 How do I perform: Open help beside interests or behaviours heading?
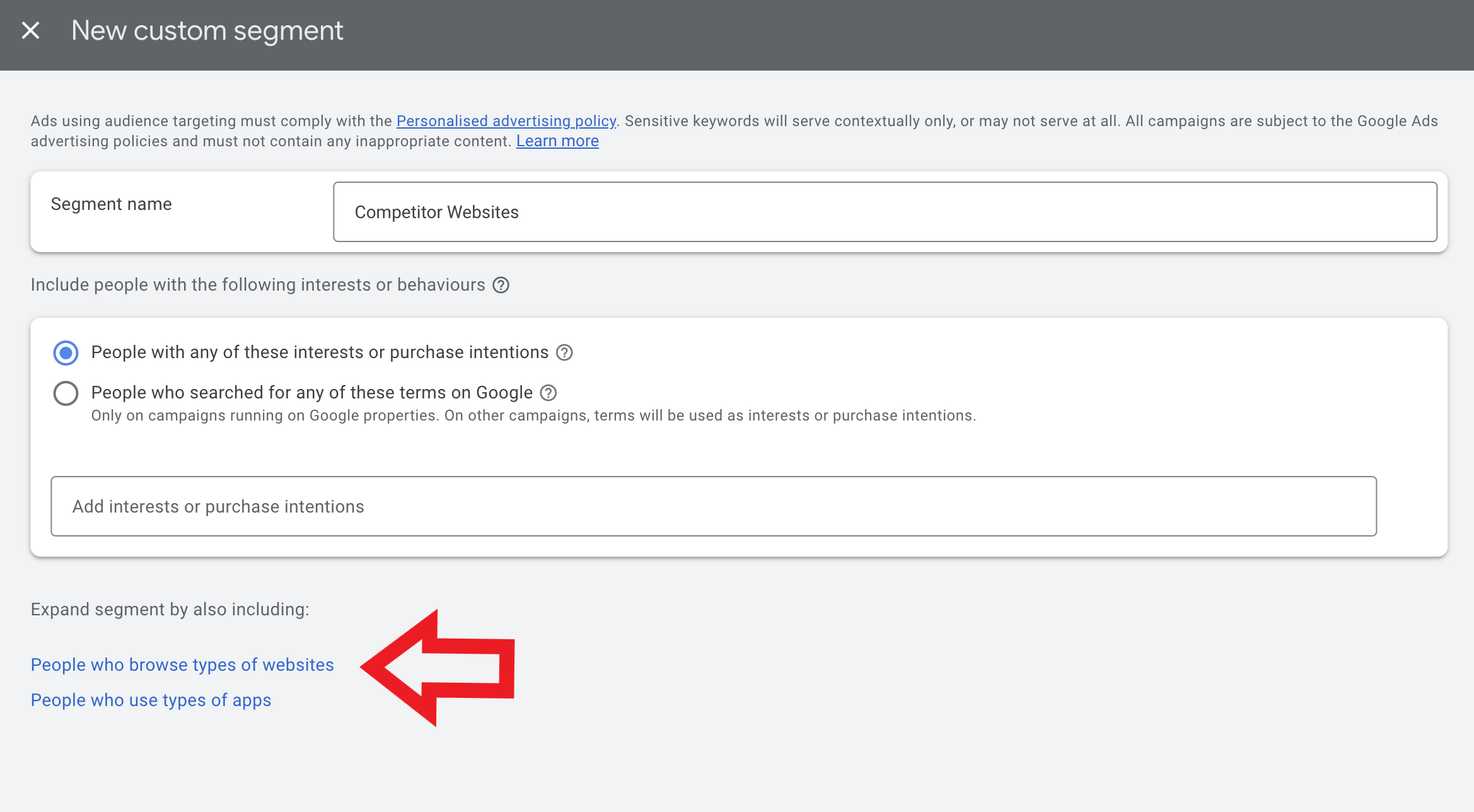pos(500,285)
